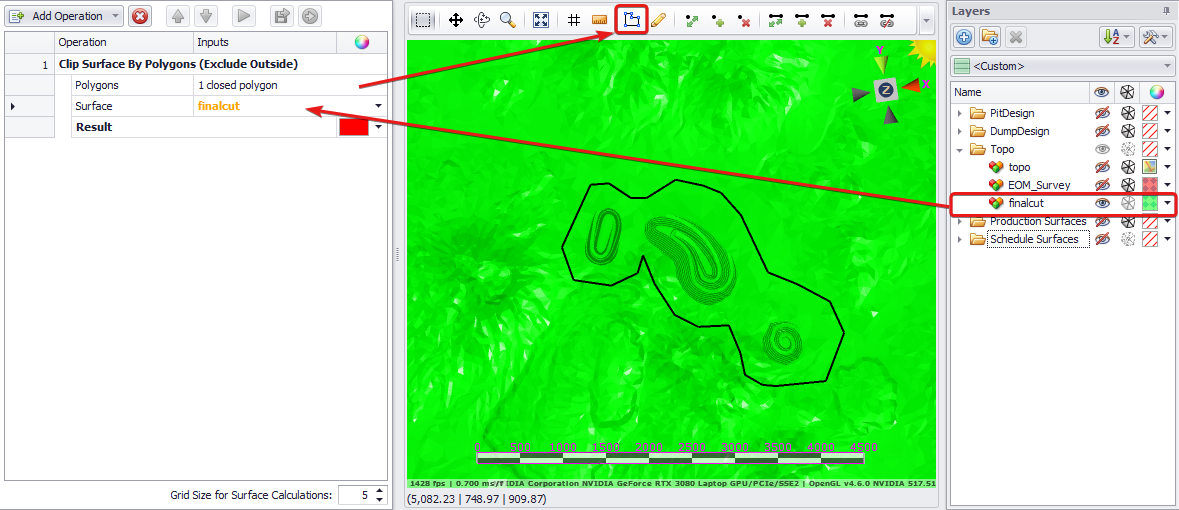Click the add new layer icon

964,37
